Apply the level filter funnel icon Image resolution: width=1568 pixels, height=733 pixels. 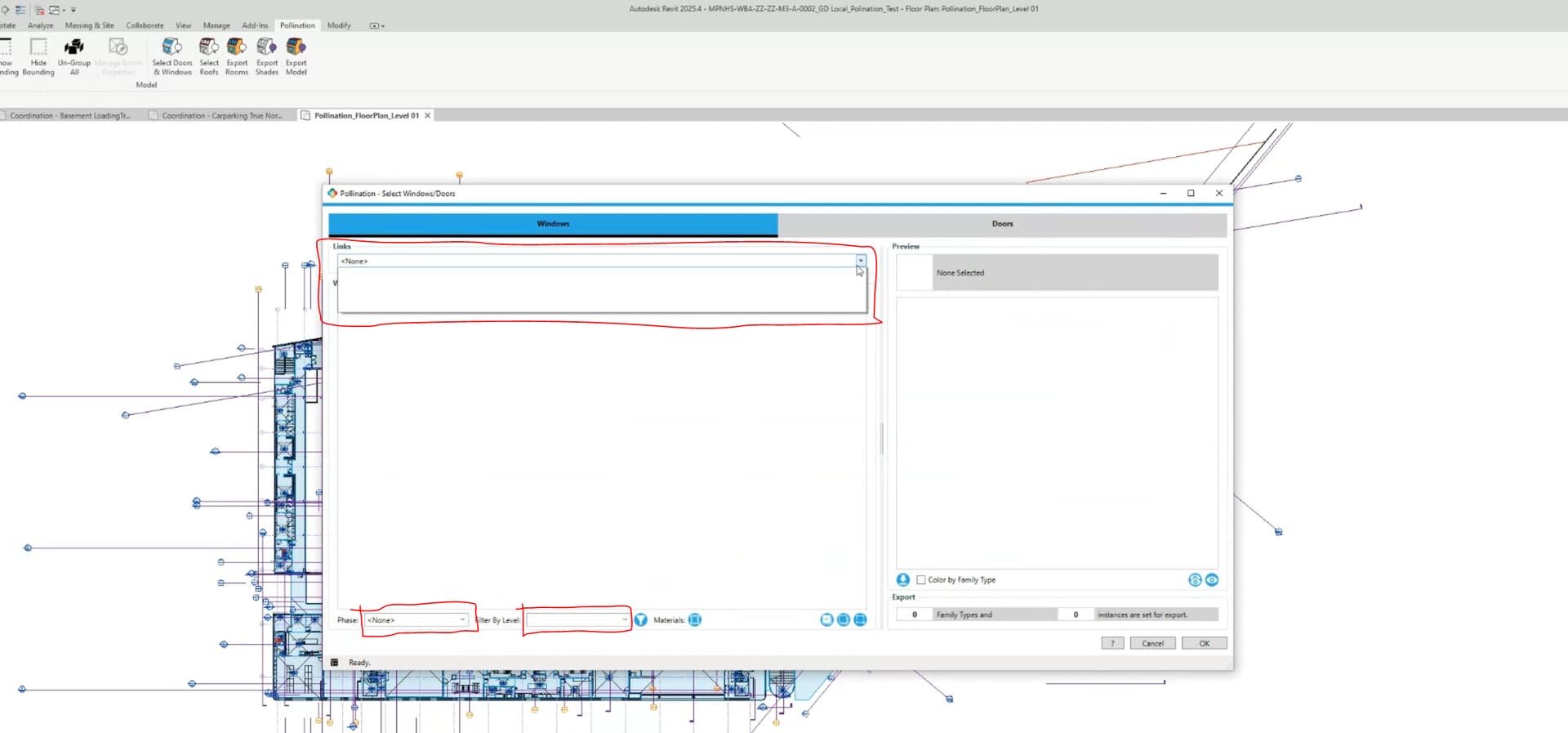coord(641,620)
